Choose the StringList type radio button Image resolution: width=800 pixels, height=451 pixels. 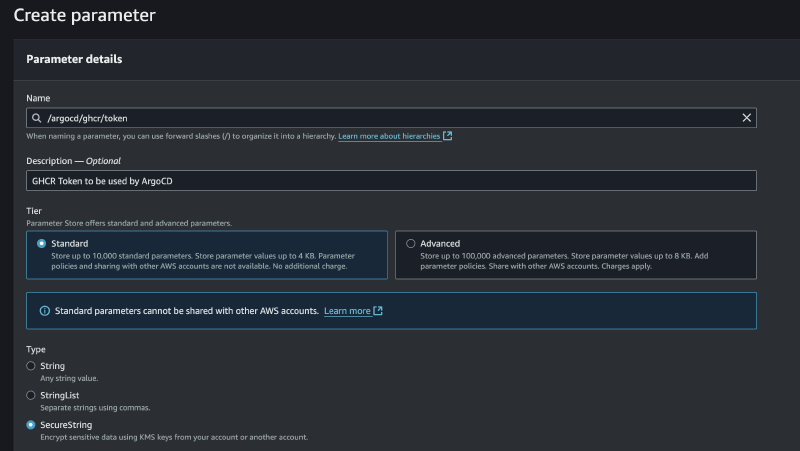pyautogui.click(x=31, y=395)
